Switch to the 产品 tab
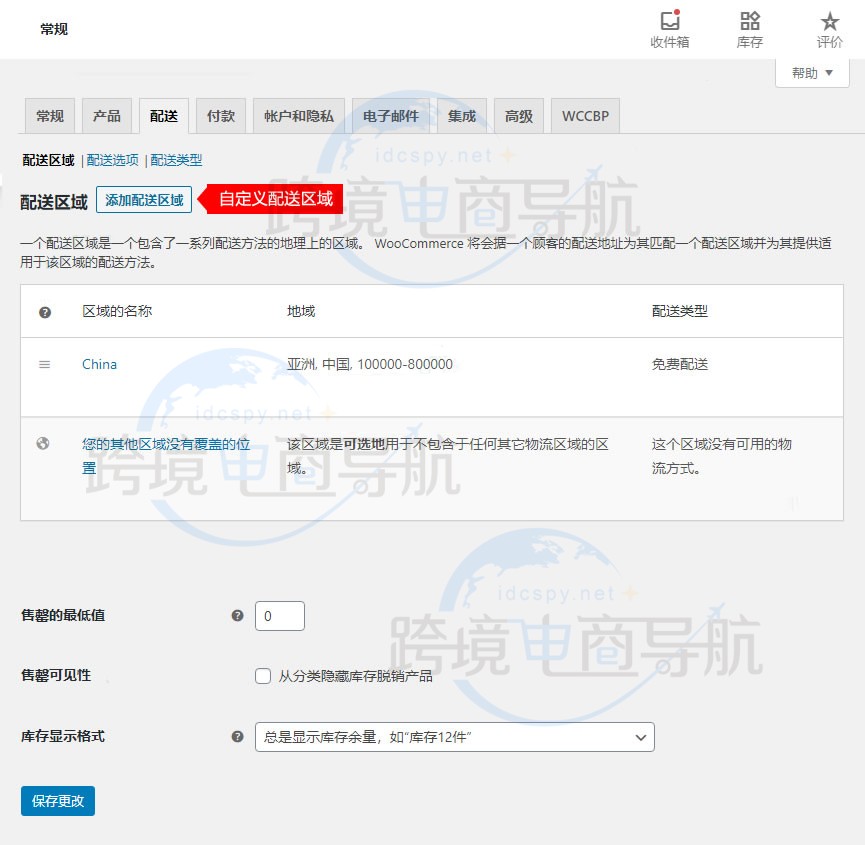865x845 pixels. pyautogui.click(x=107, y=116)
